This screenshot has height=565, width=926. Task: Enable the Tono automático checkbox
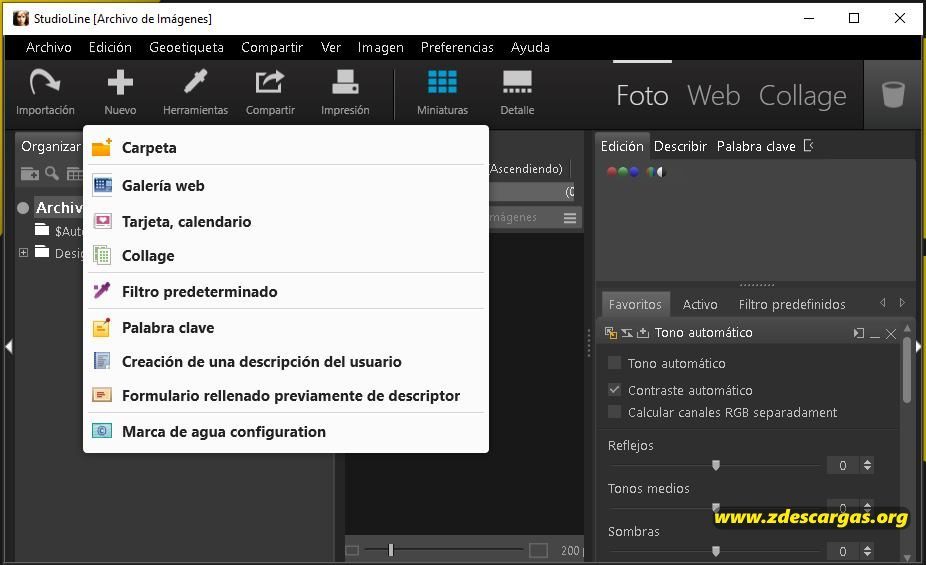point(614,362)
